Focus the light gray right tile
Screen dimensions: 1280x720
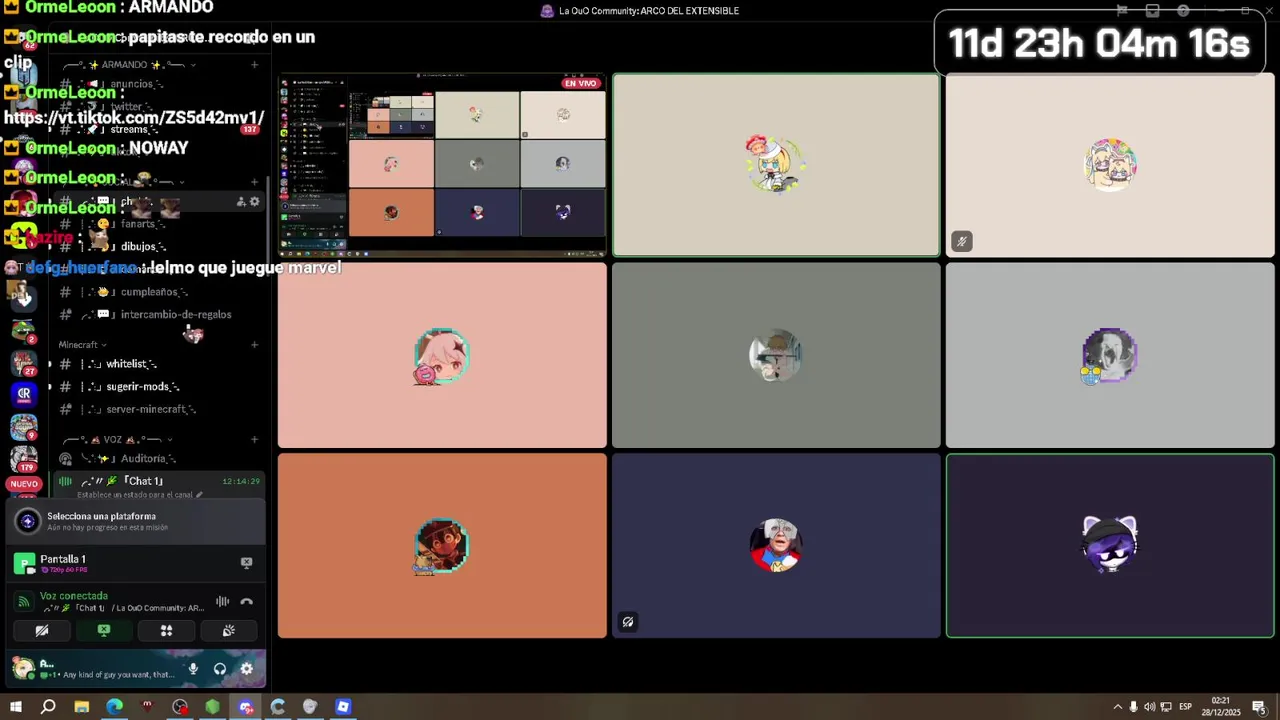pos(1110,355)
